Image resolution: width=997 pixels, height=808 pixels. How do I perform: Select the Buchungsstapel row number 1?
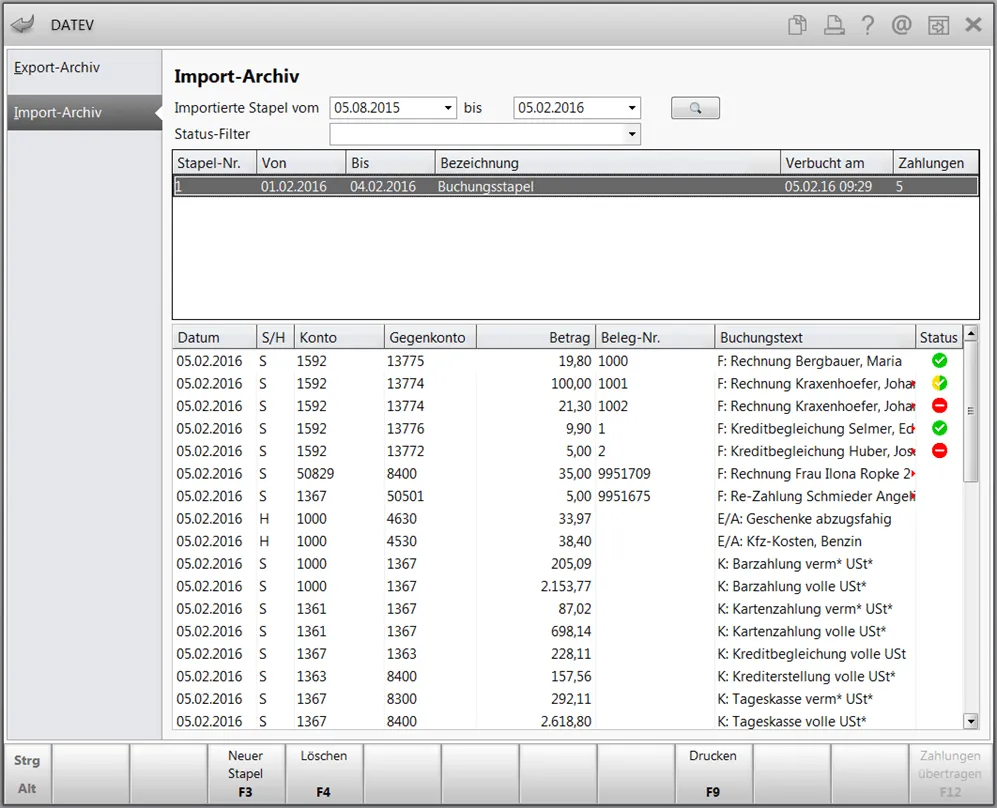(x=575, y=186)
